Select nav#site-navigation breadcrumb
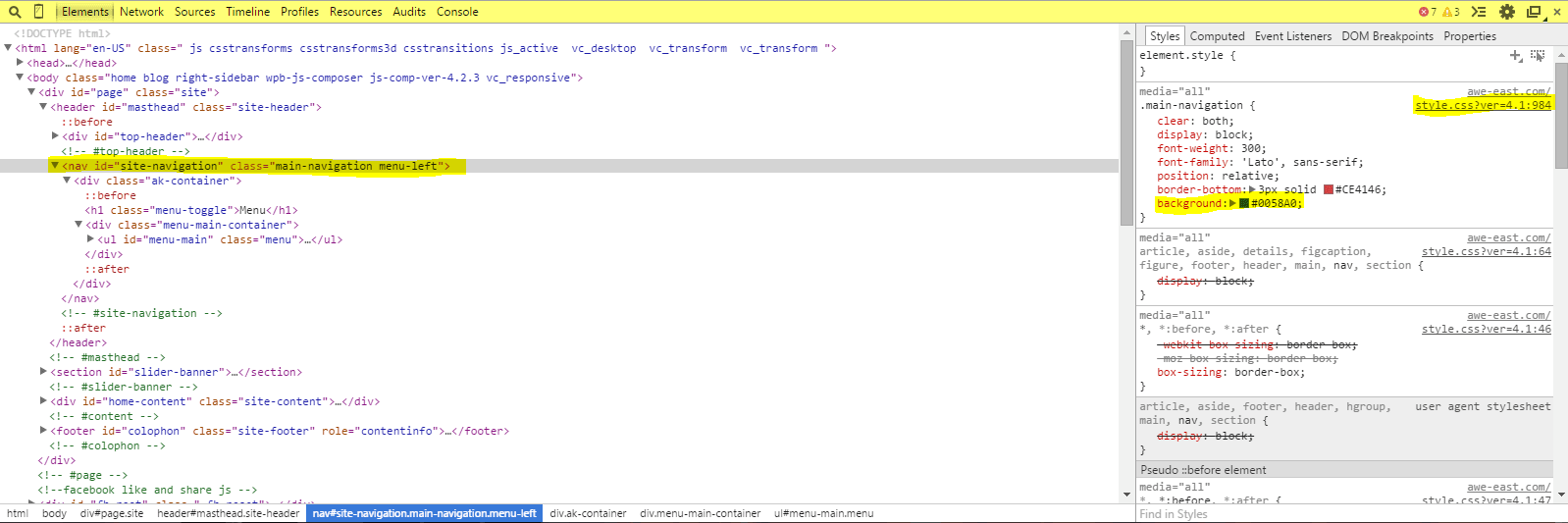Screen dimensions: 1568x523 424,513
